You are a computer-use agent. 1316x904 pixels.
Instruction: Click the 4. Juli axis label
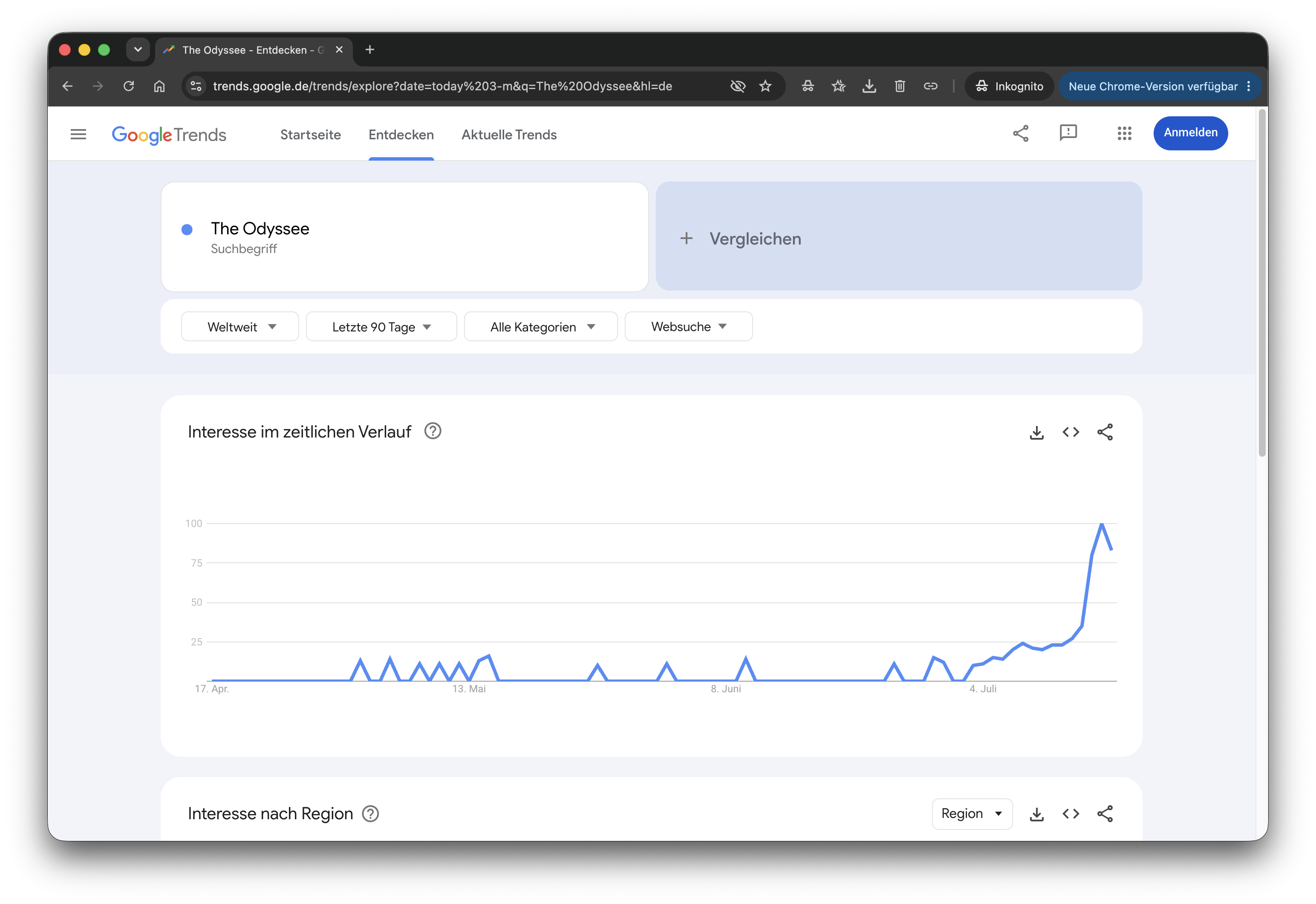tap(982, 689)
